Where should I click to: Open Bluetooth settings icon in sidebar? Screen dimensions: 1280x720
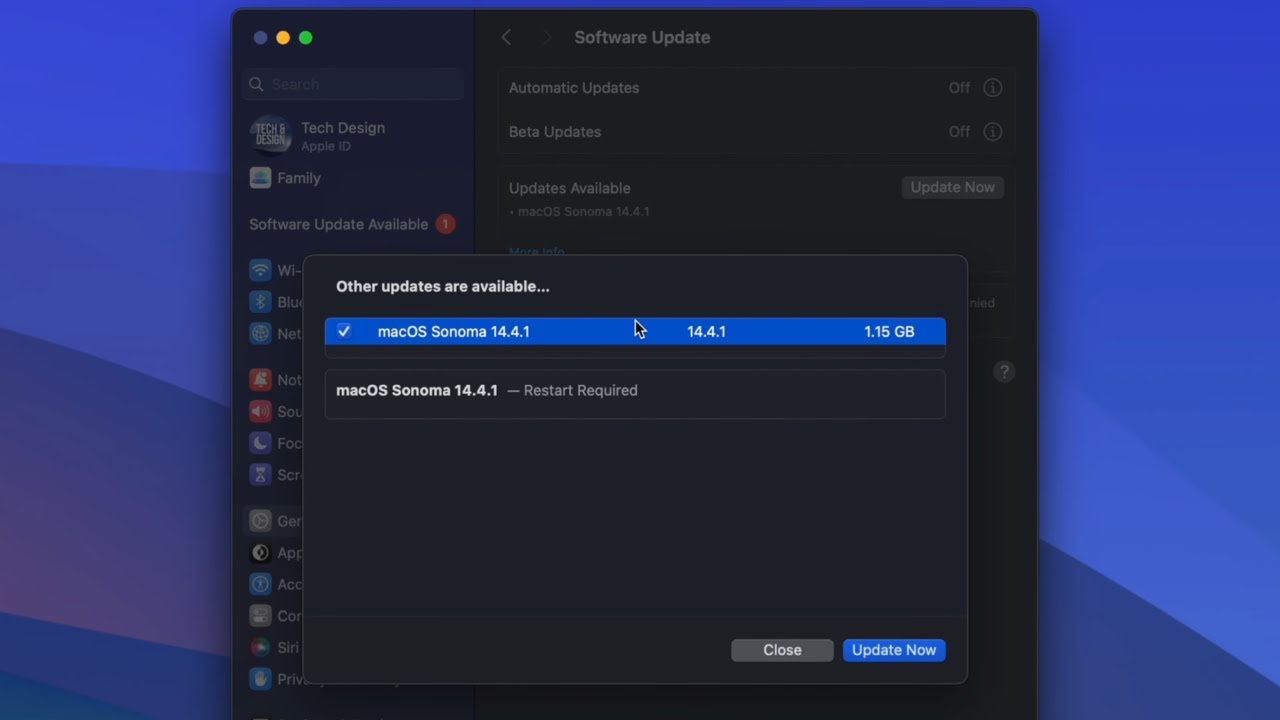pyautogui.click(x=260, y=302)
